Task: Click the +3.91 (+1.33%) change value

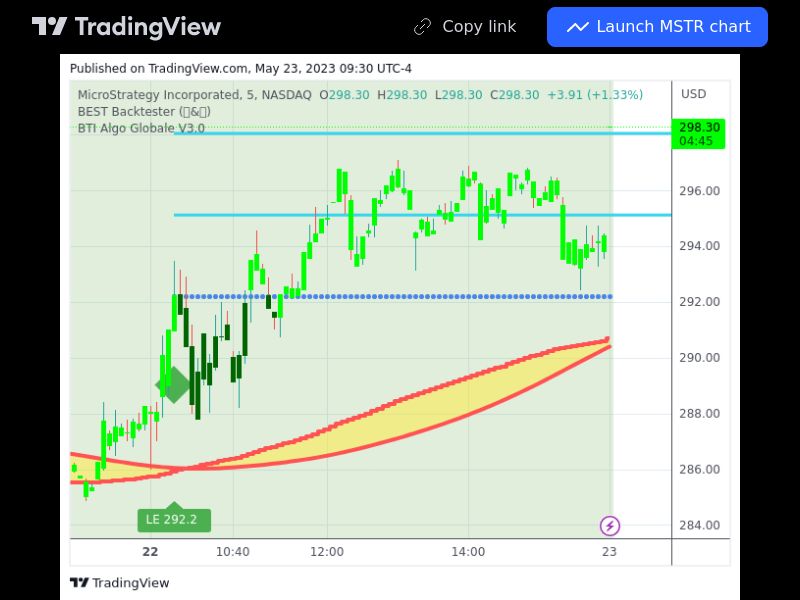Action: coord(595,95)
